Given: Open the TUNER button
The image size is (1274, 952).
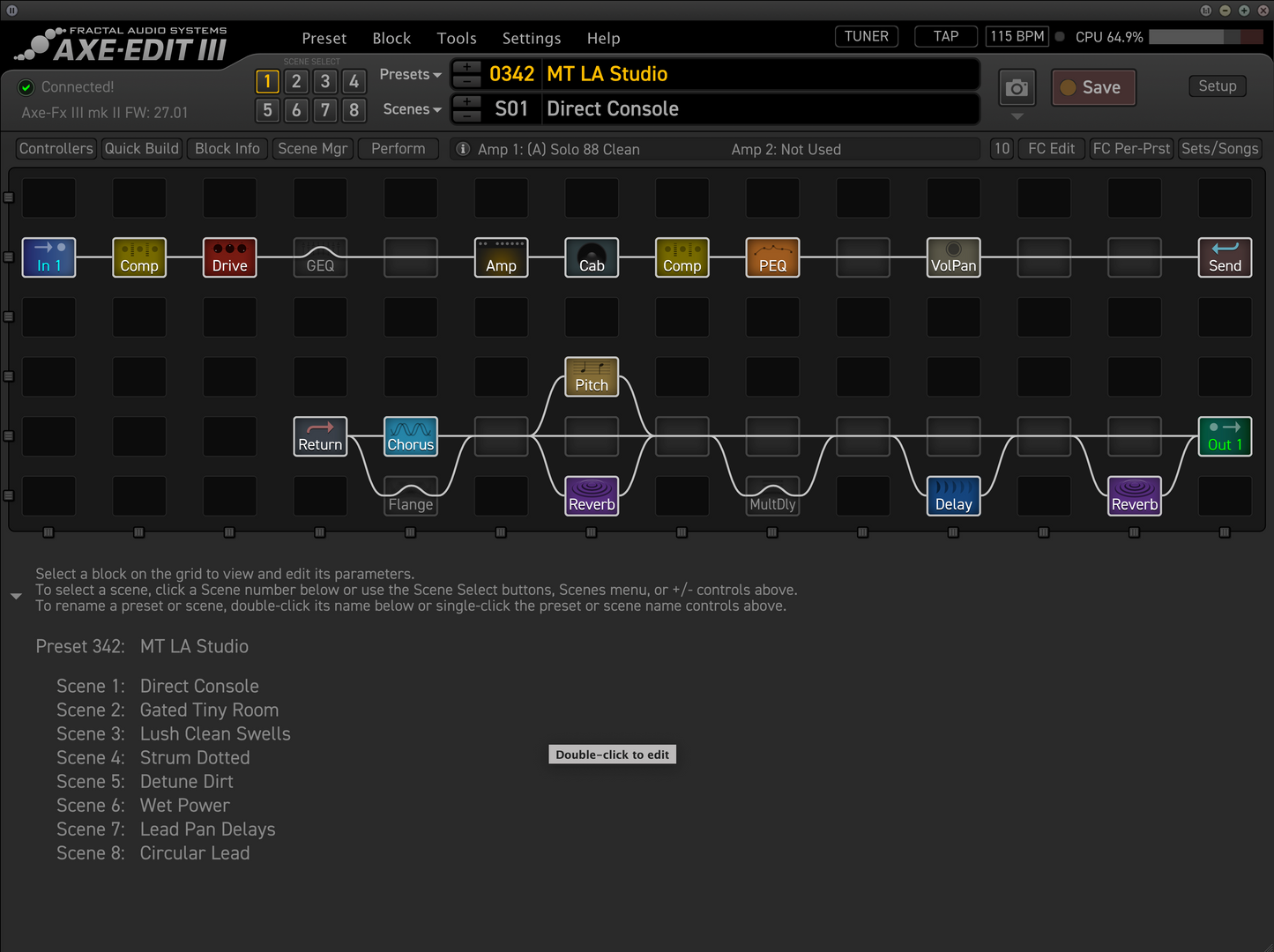Looking at the screenshot, I should pos(866,36).
